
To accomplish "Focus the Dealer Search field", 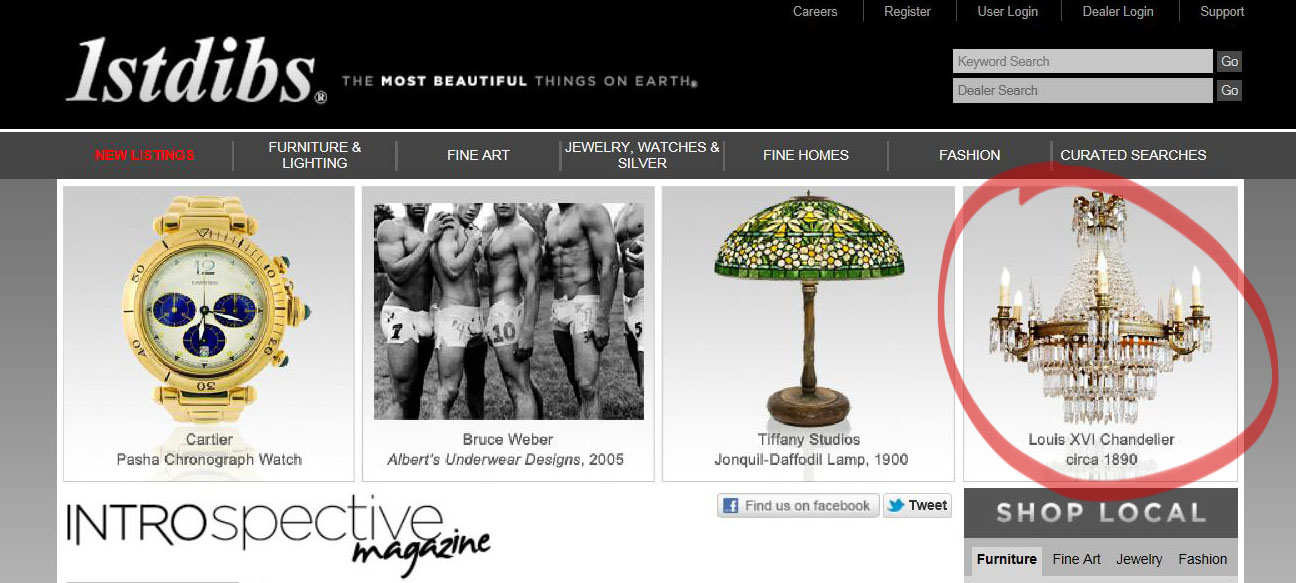I will click(1082, 90).
